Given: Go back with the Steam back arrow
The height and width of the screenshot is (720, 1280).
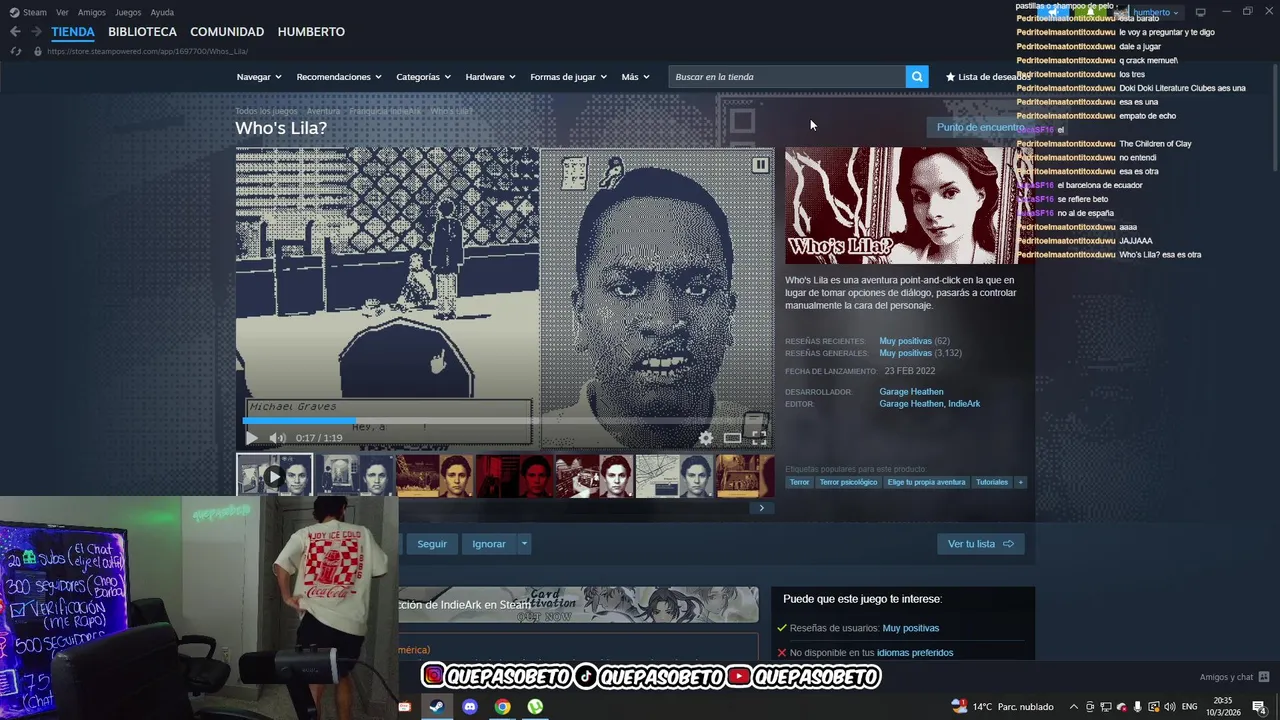Looking at the screenshot, I should (15, 32).
